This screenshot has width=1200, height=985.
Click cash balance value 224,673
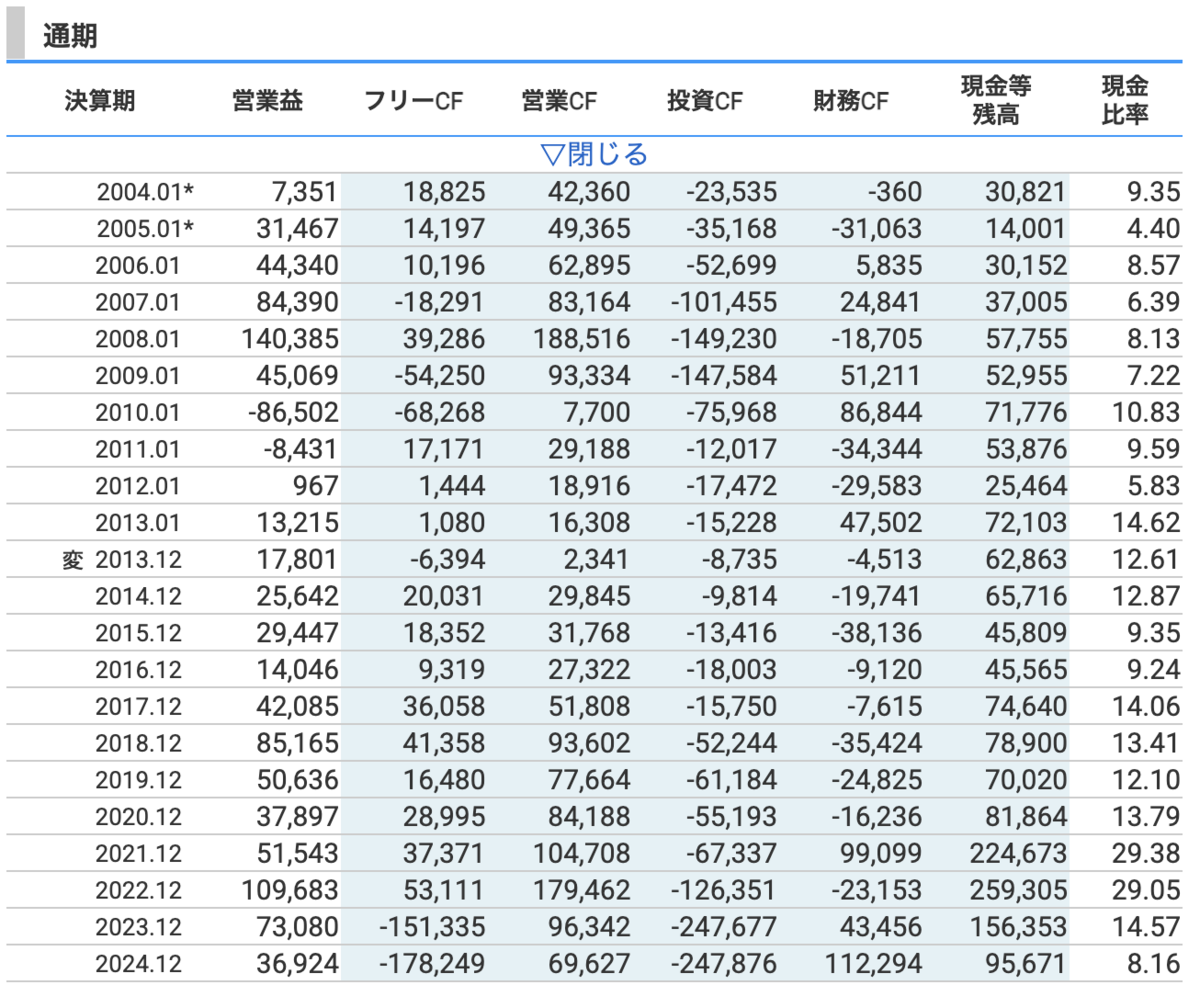[x=1019, y=853]
